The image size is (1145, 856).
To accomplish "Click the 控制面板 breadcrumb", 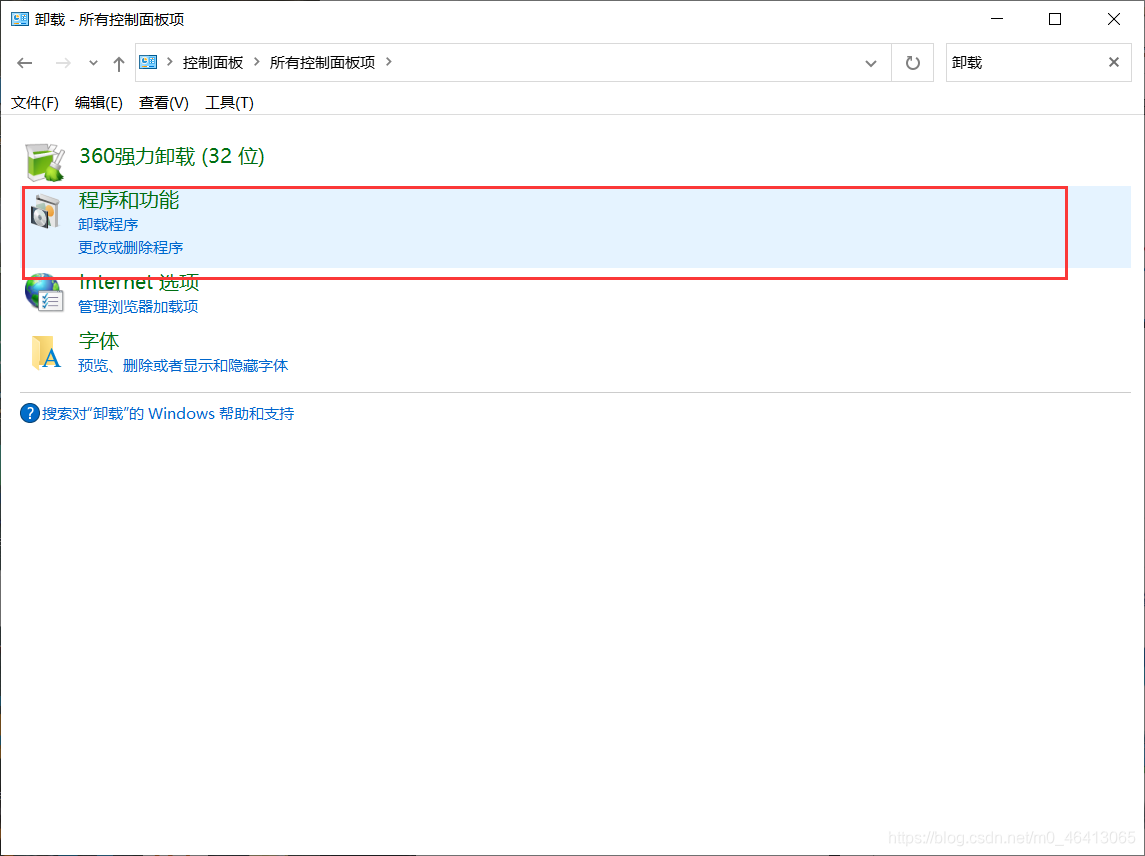I will [x=212, y=63].
